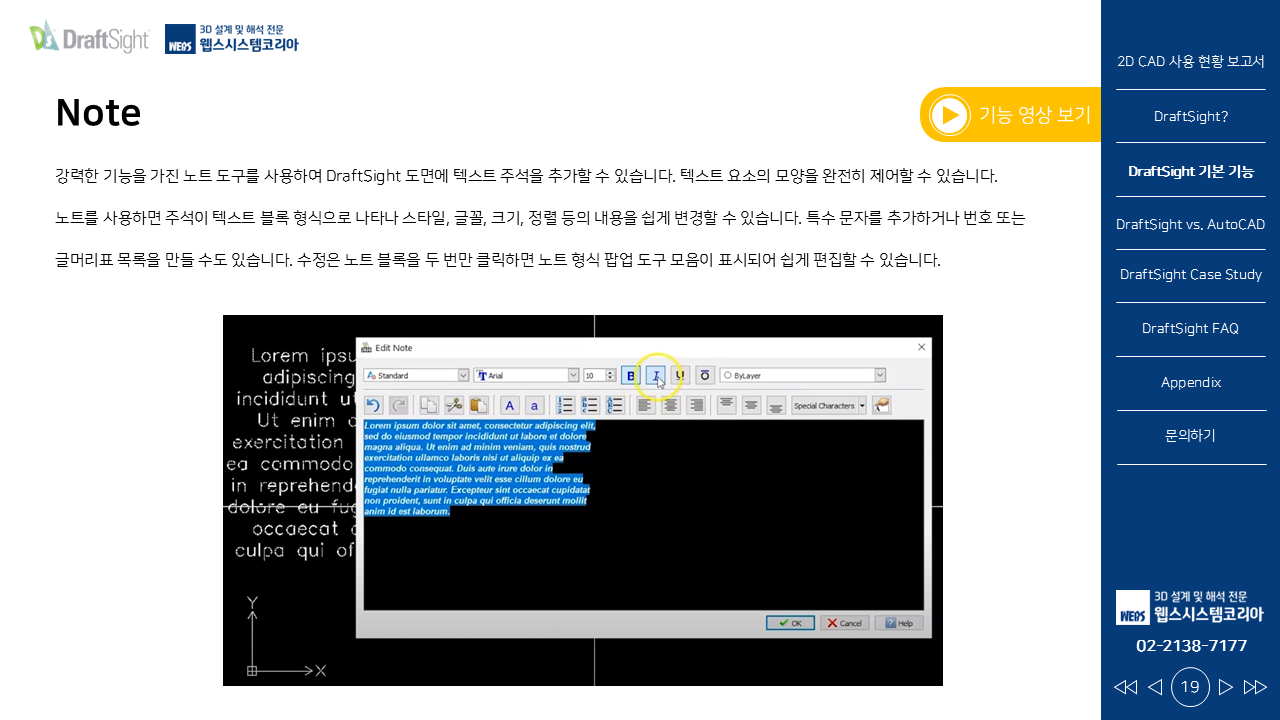The image size is (1280, 720).
Task: Open DraftSight vs. AutoCAD section
Action: [1190, 224]
